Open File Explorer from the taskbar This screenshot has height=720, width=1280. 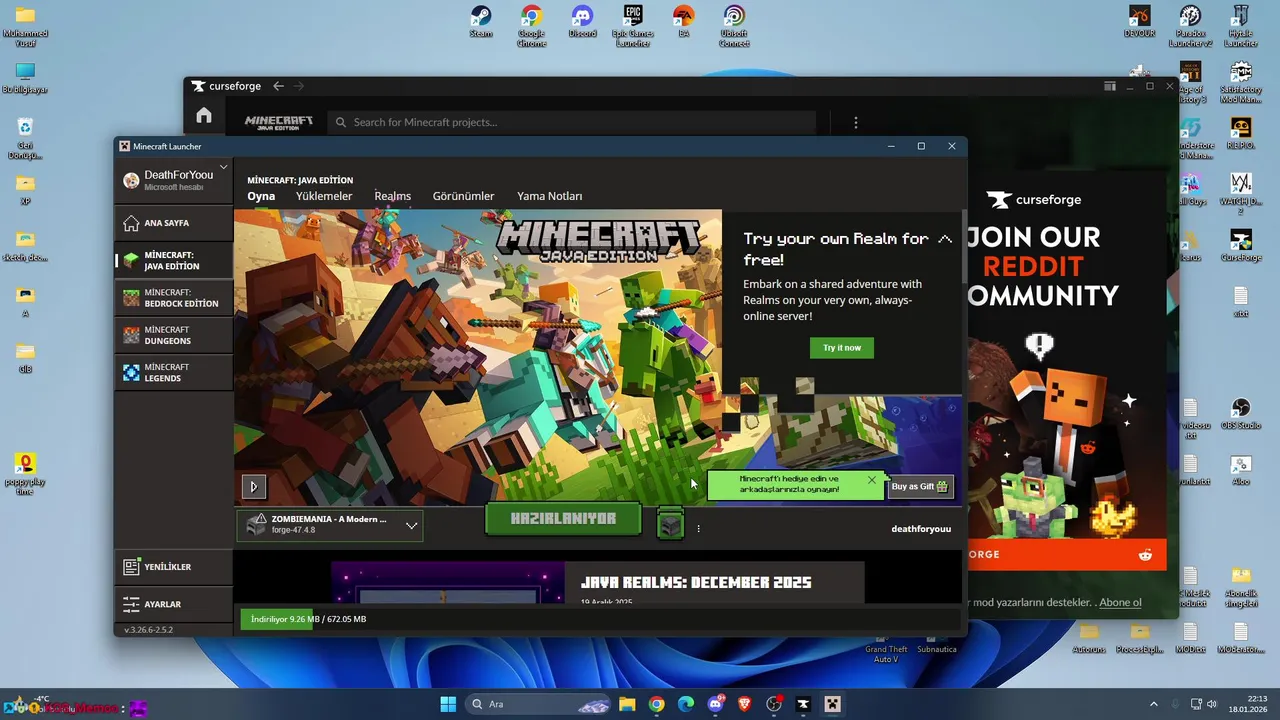pos(627,704)
